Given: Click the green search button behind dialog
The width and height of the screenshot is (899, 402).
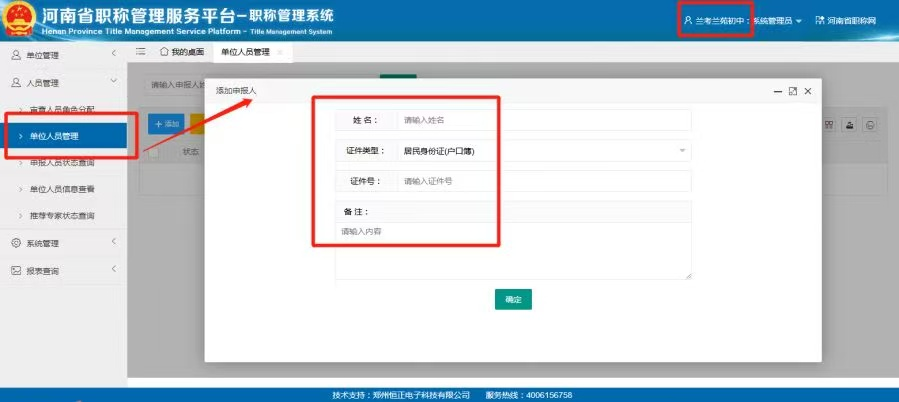Looking at the screenshot, I should [x=398, y=76].
